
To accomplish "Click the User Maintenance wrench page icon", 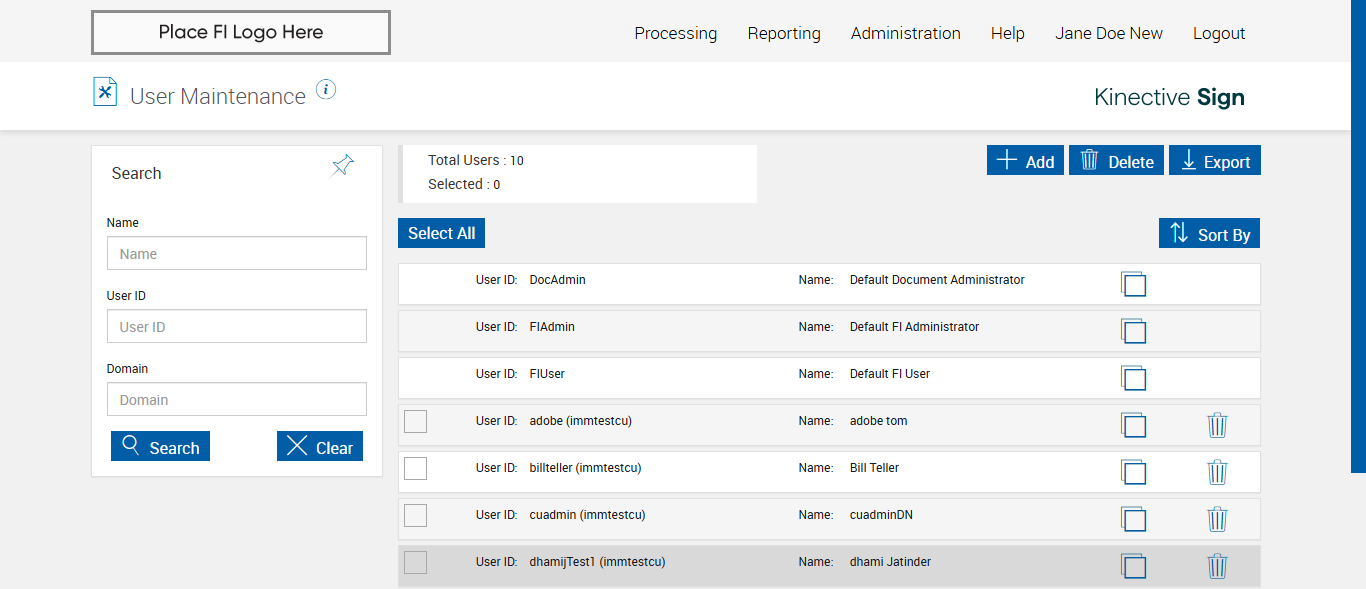I will 105,92.
